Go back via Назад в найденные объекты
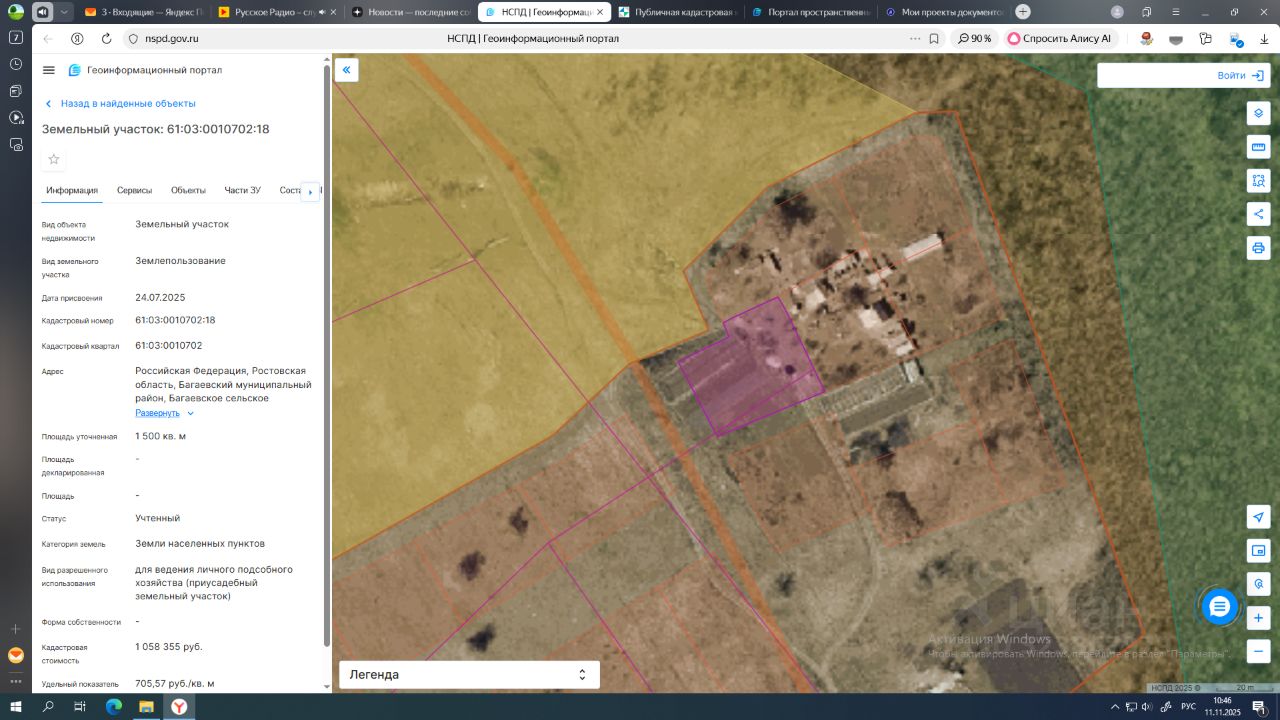Image resolution: width=1280 pixels, height=720 pixels. pos(119,103)
